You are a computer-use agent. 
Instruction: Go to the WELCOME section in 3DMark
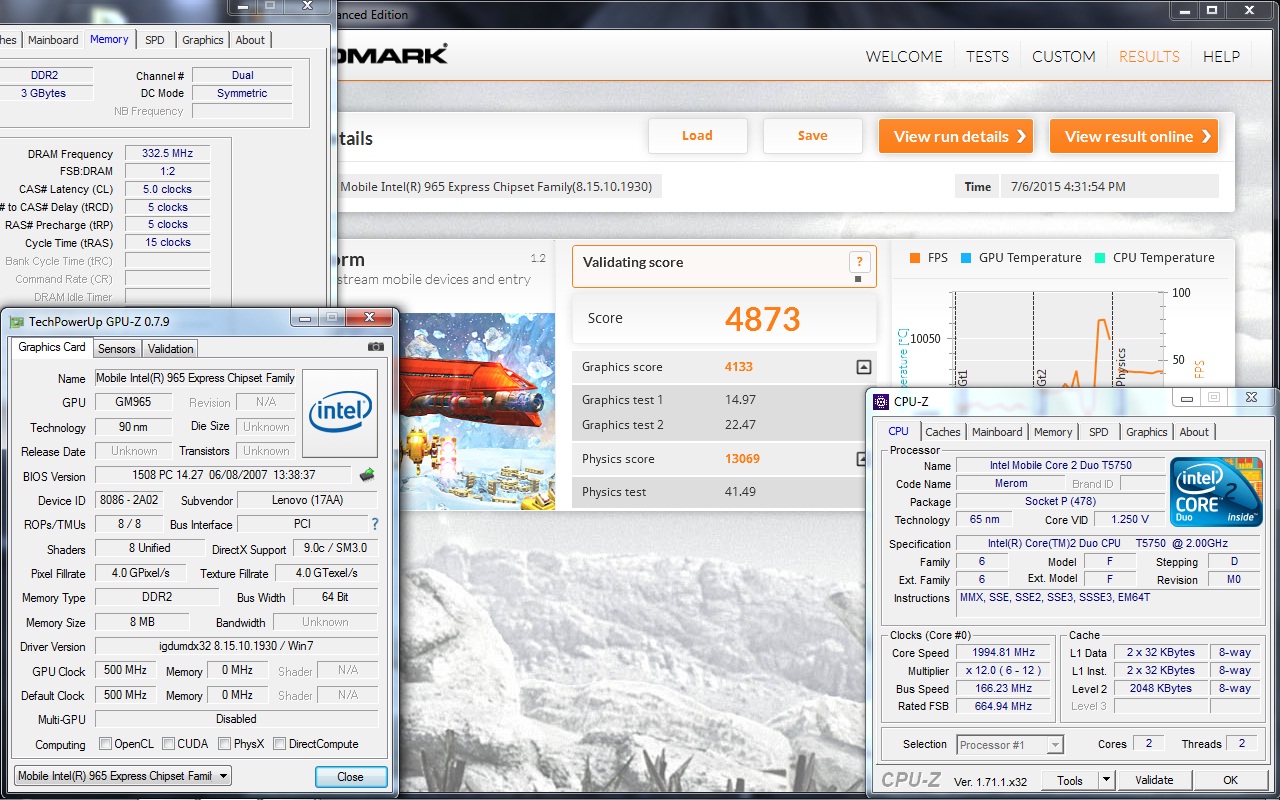[x=904, y=56]
